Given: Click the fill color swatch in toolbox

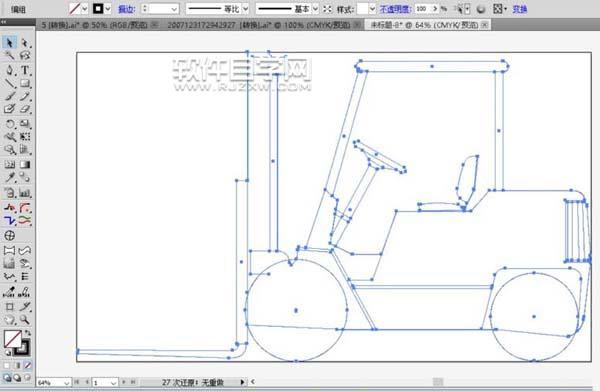Looking at the screenshot, I should pos(12,339).
